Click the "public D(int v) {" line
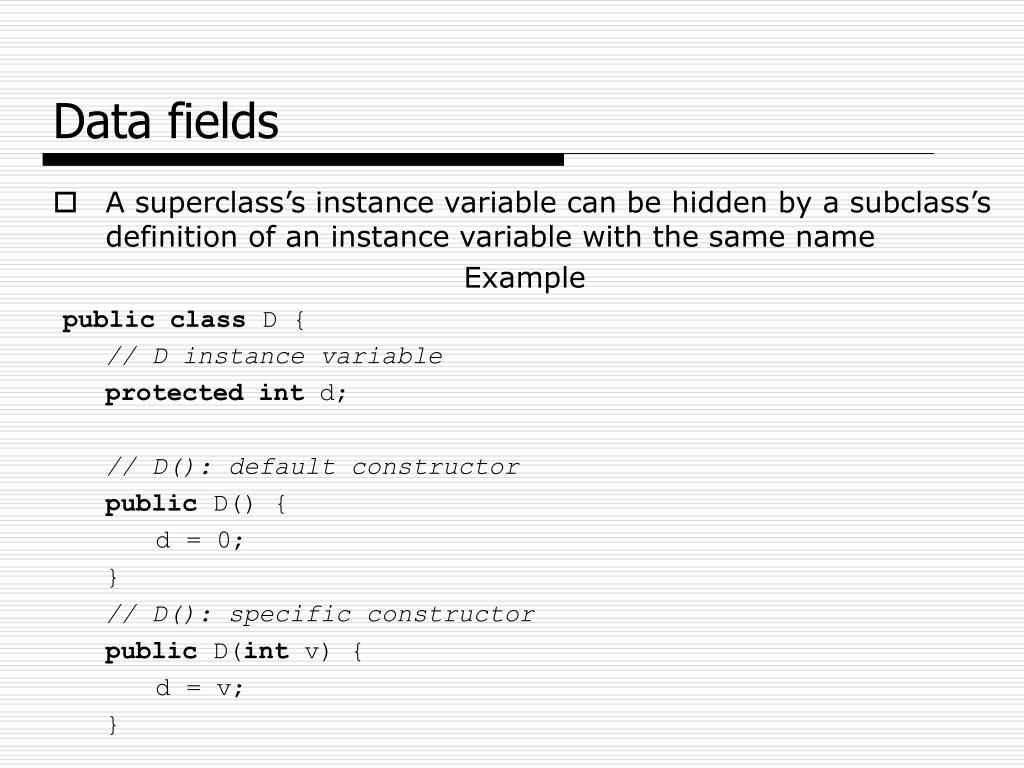Viewport: 1024px width, 768px height. tap(233, 651)
